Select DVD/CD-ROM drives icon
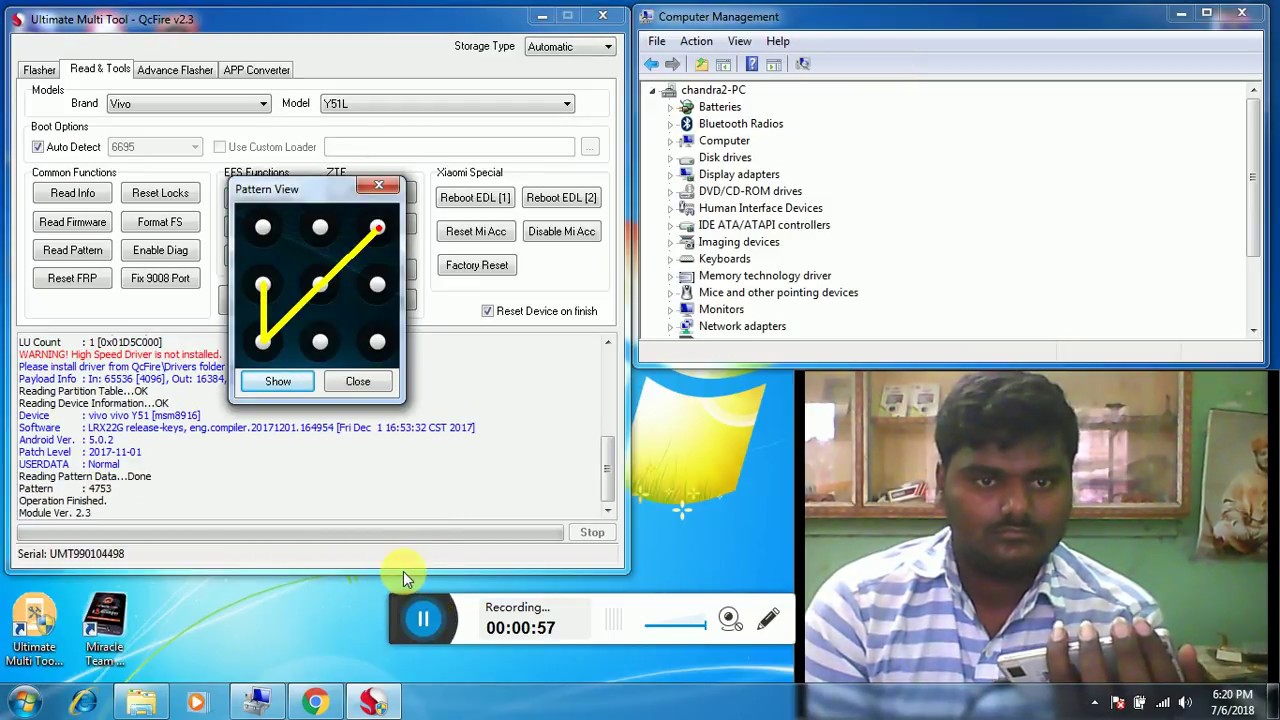The height and width of the screenshot is (720, 1280). point(687,191)
